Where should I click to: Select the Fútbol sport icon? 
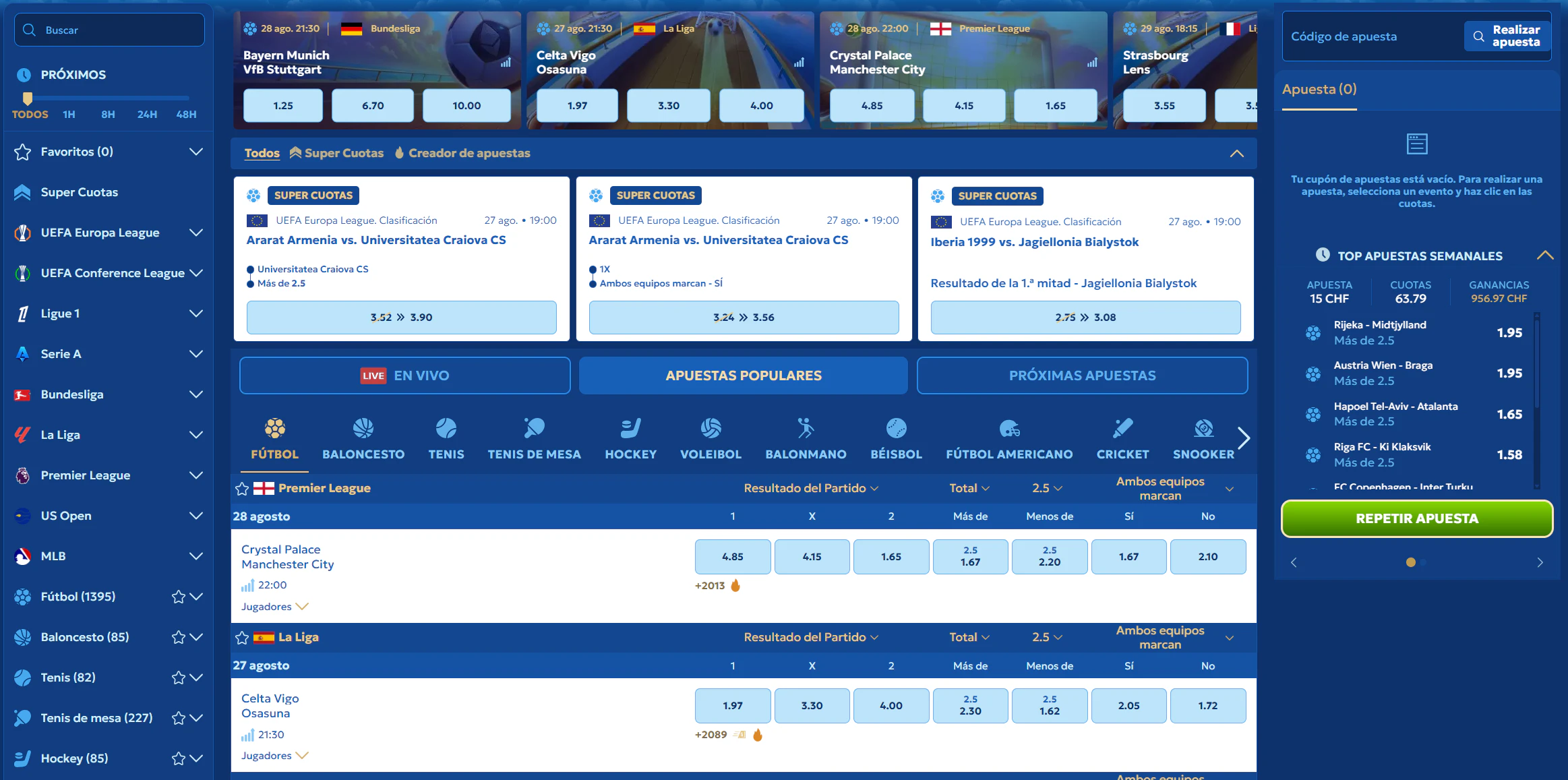pos(274,428)
